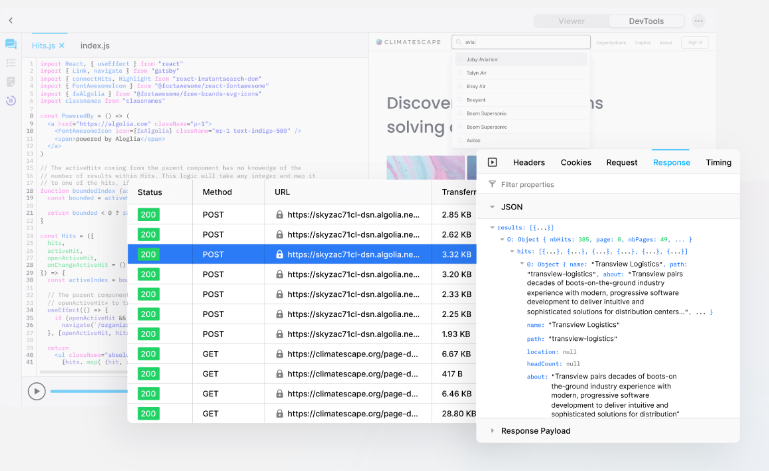Select the GET request row of 6.67 KB
The width and height of the screenshot is (769, 471).
302,354
